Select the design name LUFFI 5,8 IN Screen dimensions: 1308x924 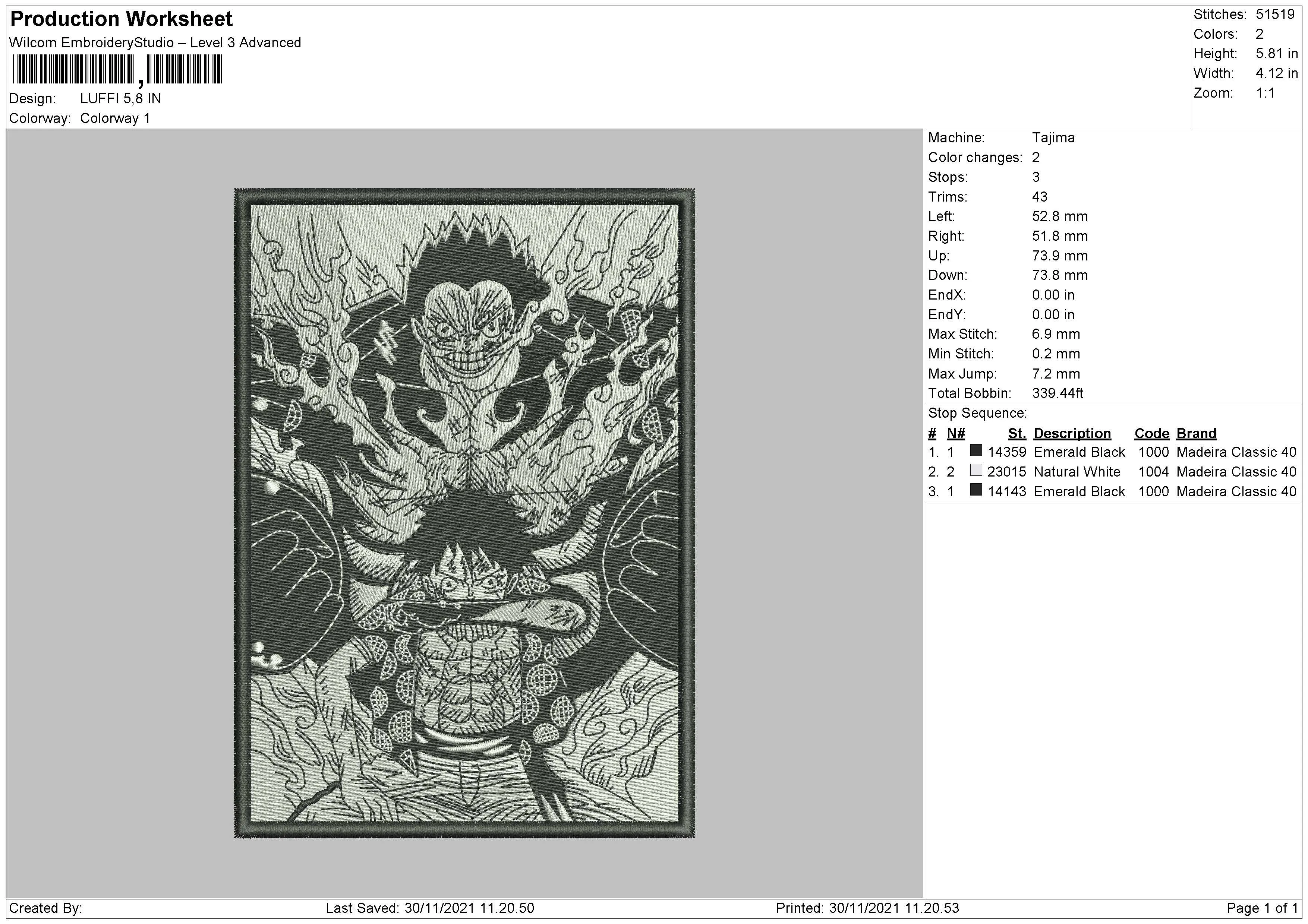tap(121, 98)
